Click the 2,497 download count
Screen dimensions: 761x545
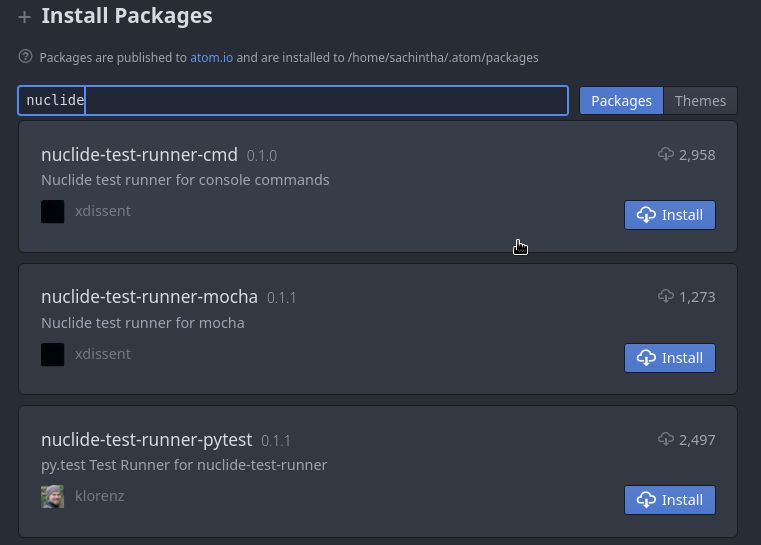pyautogui.click(x=697, y=440)
